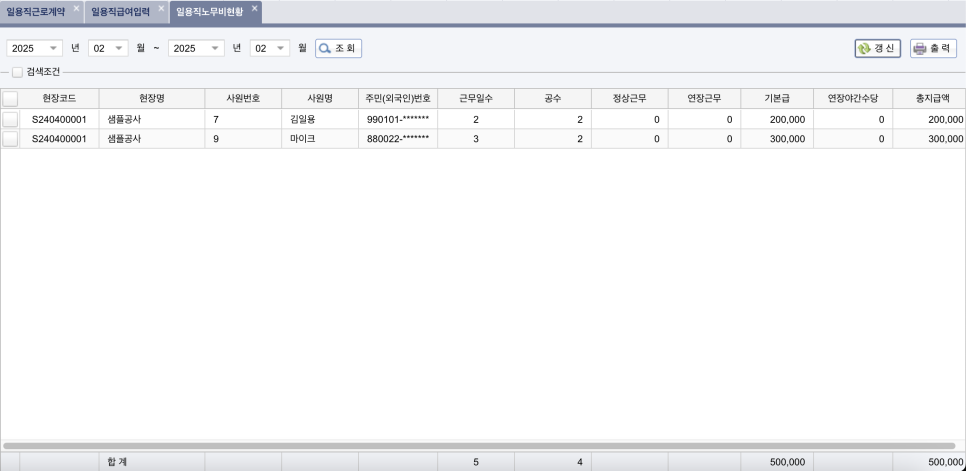The height and width of the screenshot is (471, 966).
Task: Click the 200,000 기본급 cell
Action: point(777,119)
